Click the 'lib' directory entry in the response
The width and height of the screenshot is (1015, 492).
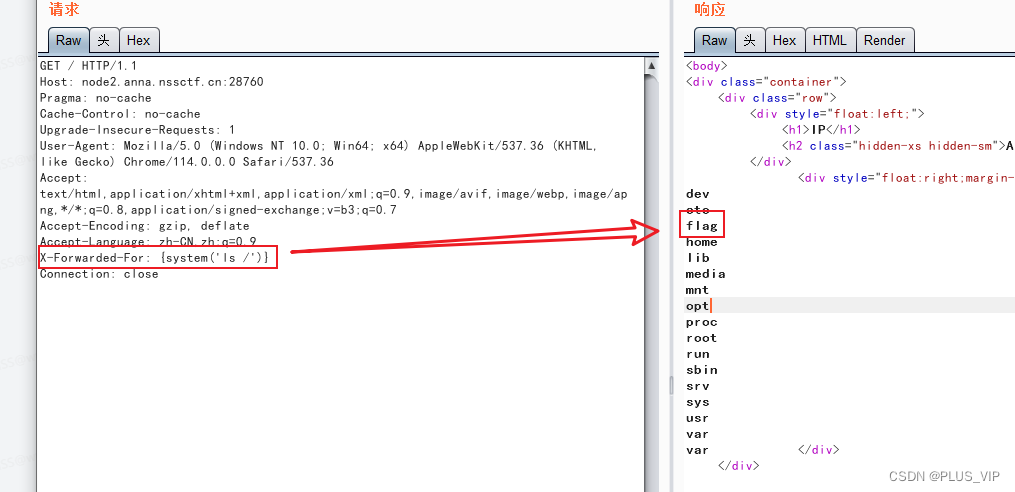coord(698,258)
